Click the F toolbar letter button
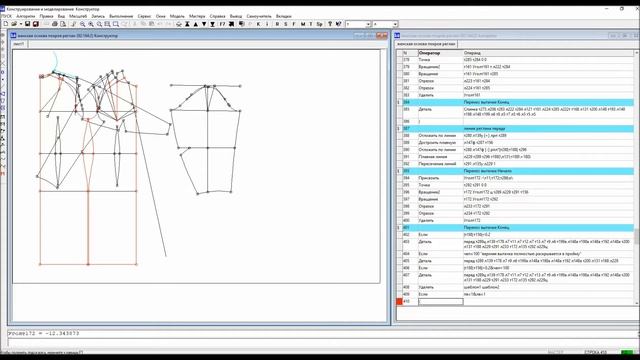The image size is (640, 360). (293, 24)
